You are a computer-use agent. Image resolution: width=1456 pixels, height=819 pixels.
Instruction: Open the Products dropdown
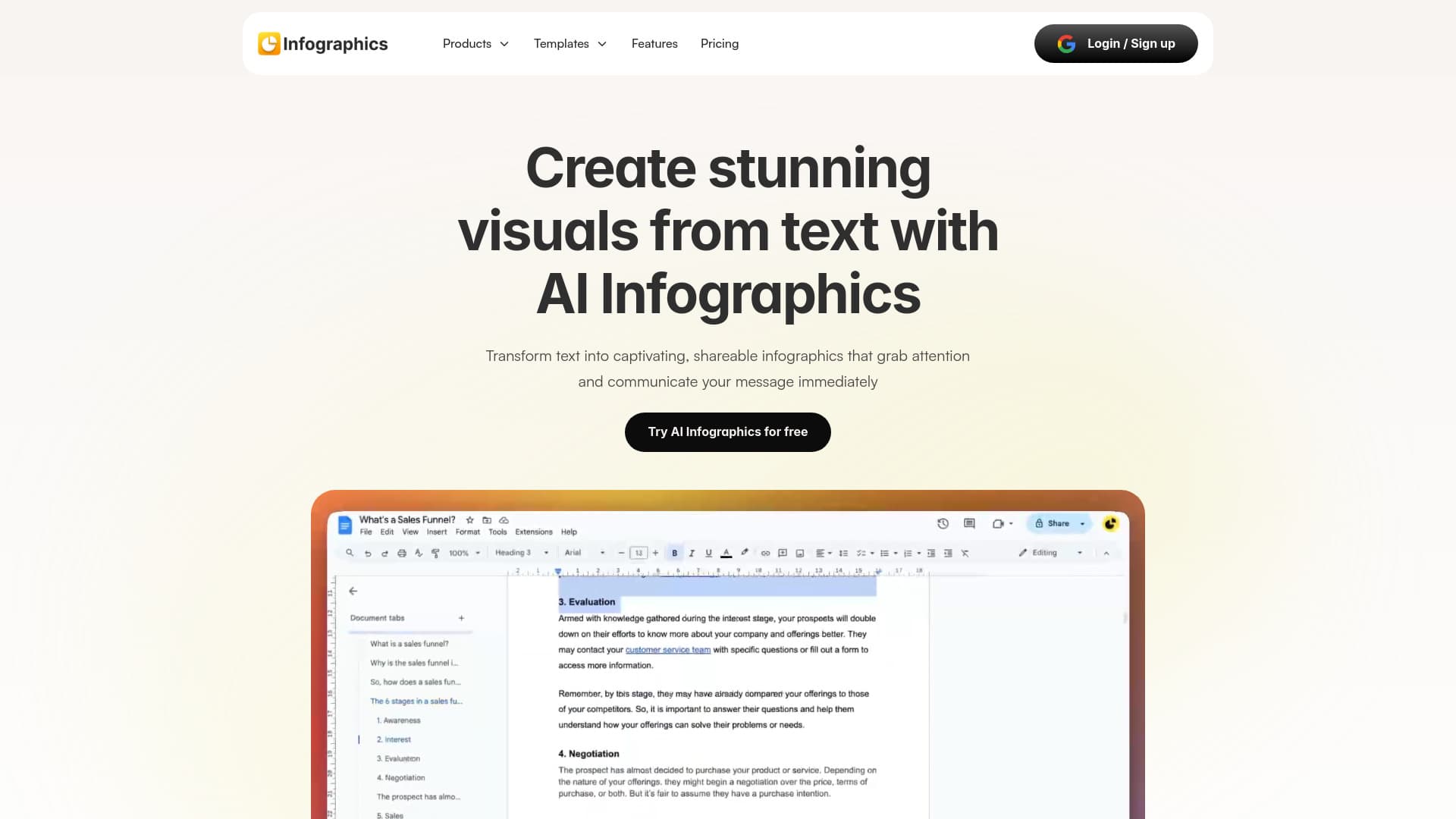point(475,43)
